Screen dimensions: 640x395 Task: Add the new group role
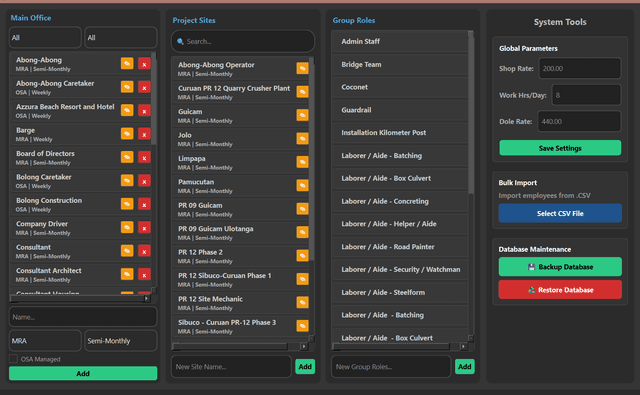click(x=464, y=366)
